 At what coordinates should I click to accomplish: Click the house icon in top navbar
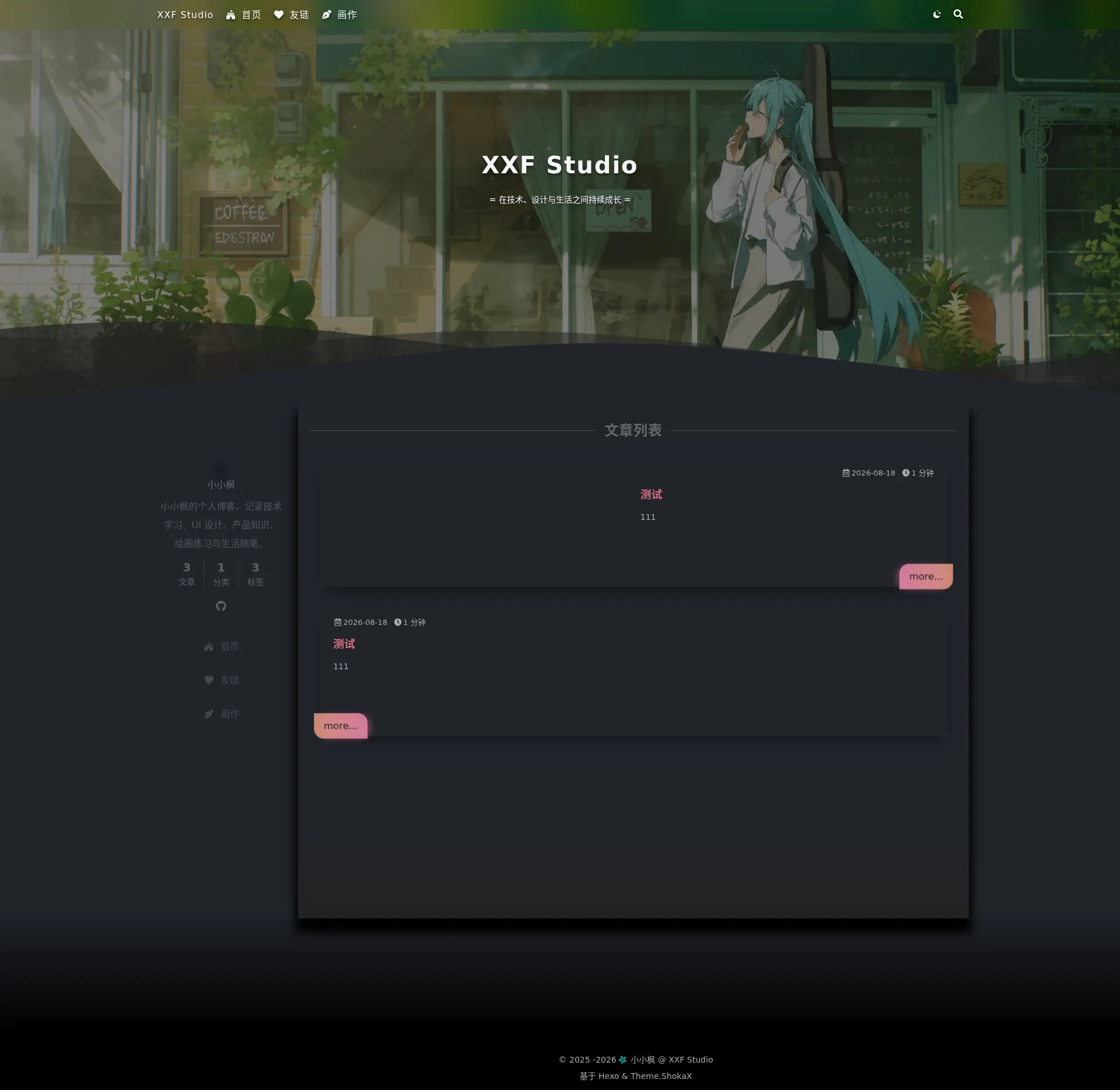(231, 15)
